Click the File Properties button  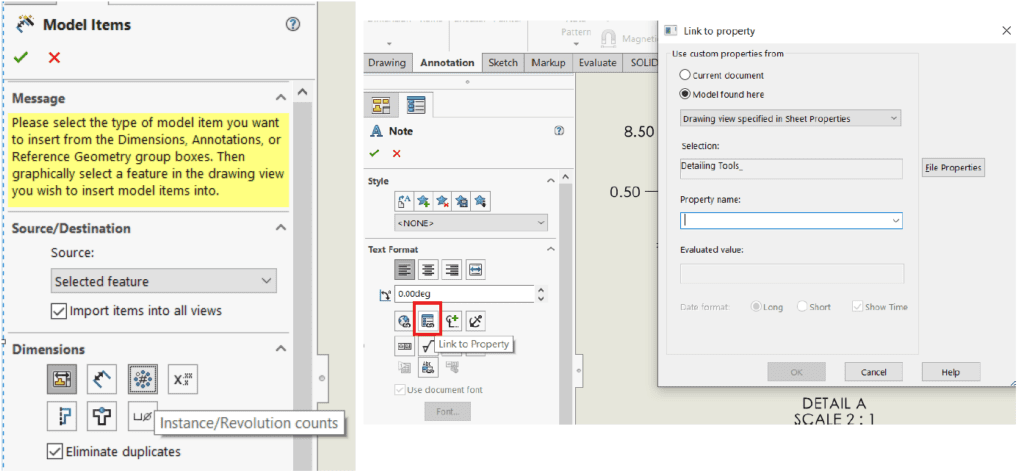[953, 168]
